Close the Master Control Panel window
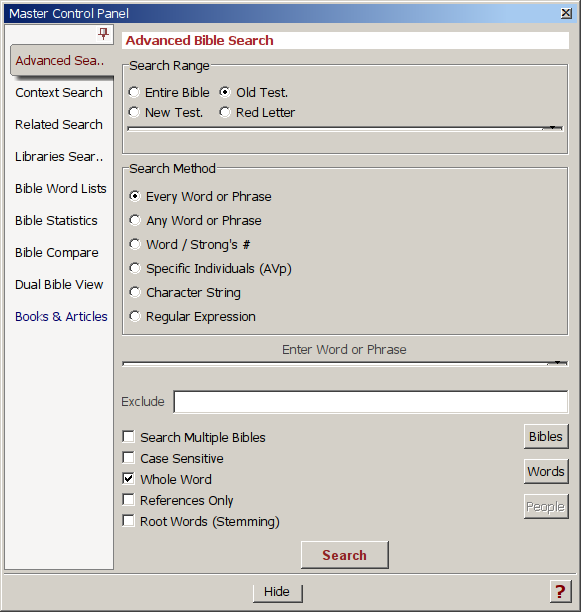The height and width of the screenshot is (612, 581). tap(566, 13)
